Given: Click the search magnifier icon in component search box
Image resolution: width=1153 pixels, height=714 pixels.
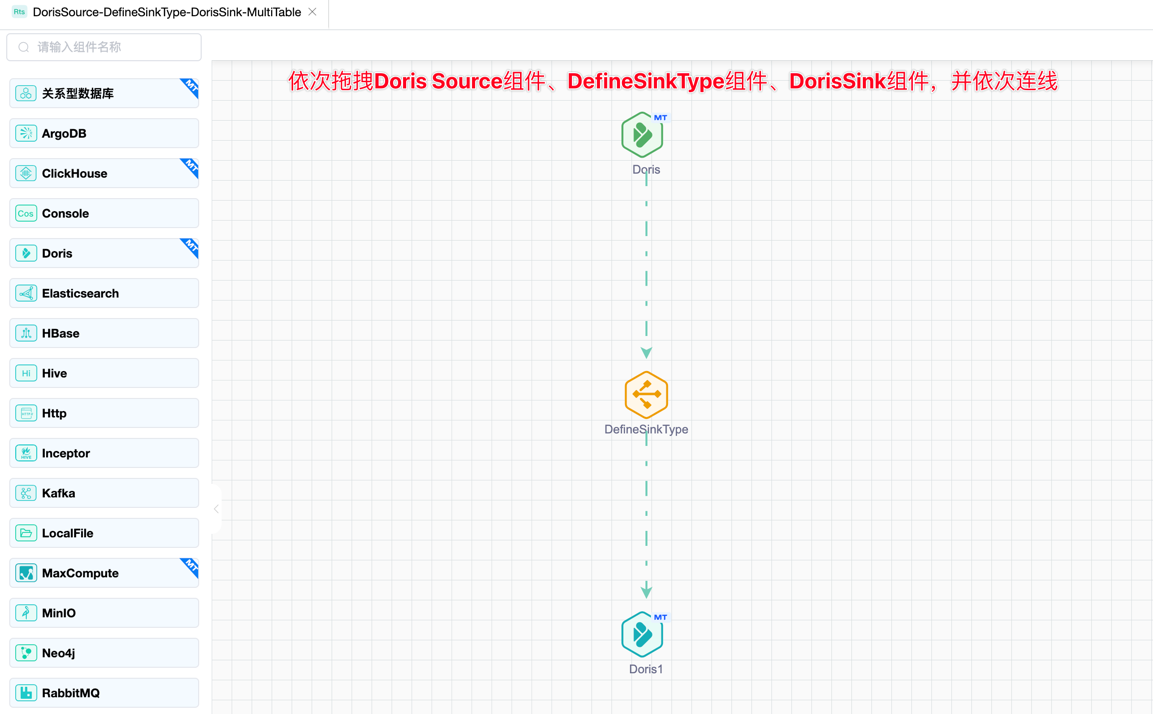Looking at the screenshot, I should coord(24,47).
